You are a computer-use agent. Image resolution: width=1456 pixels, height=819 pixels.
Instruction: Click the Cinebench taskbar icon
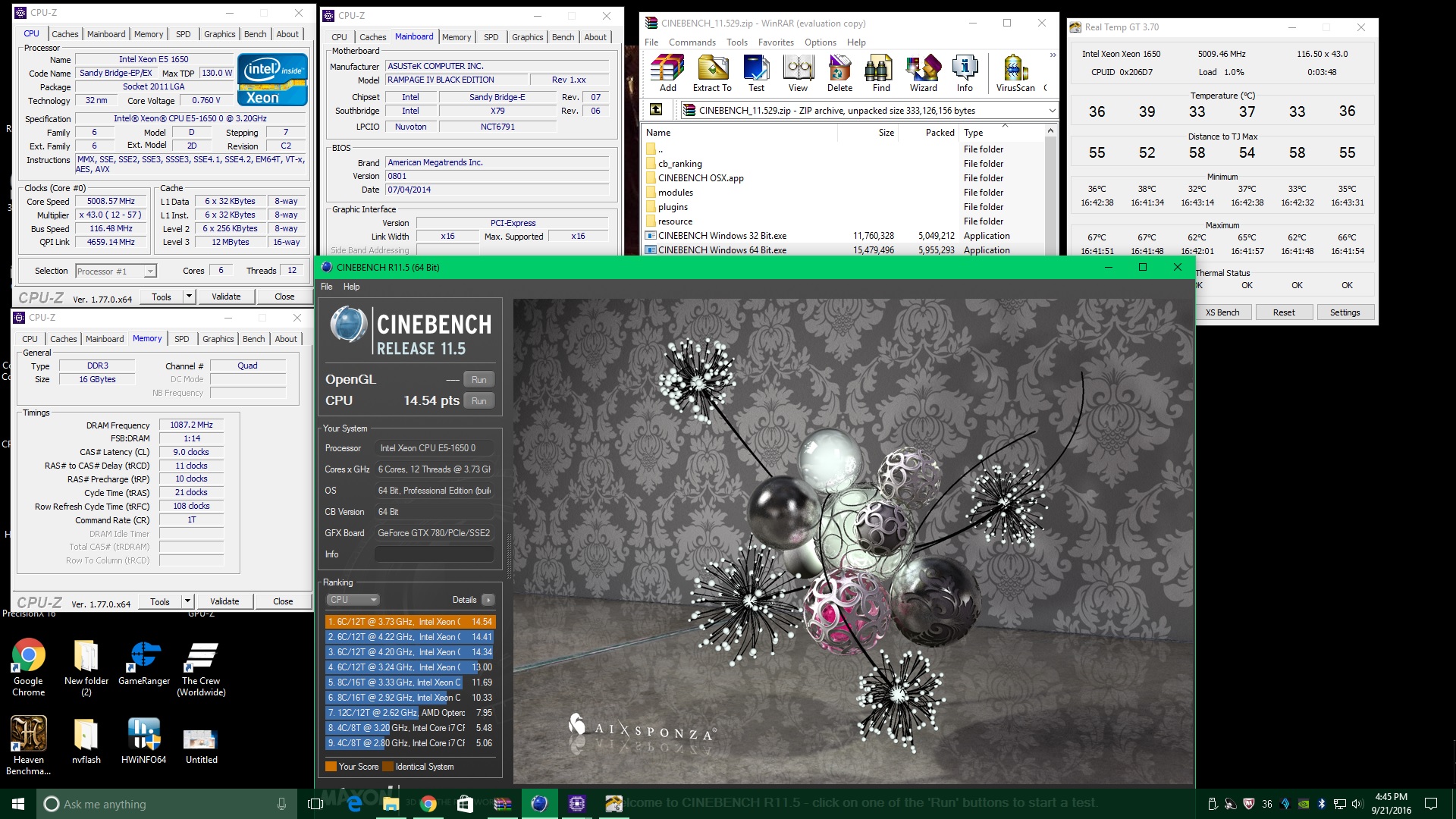tap(539, 804)
